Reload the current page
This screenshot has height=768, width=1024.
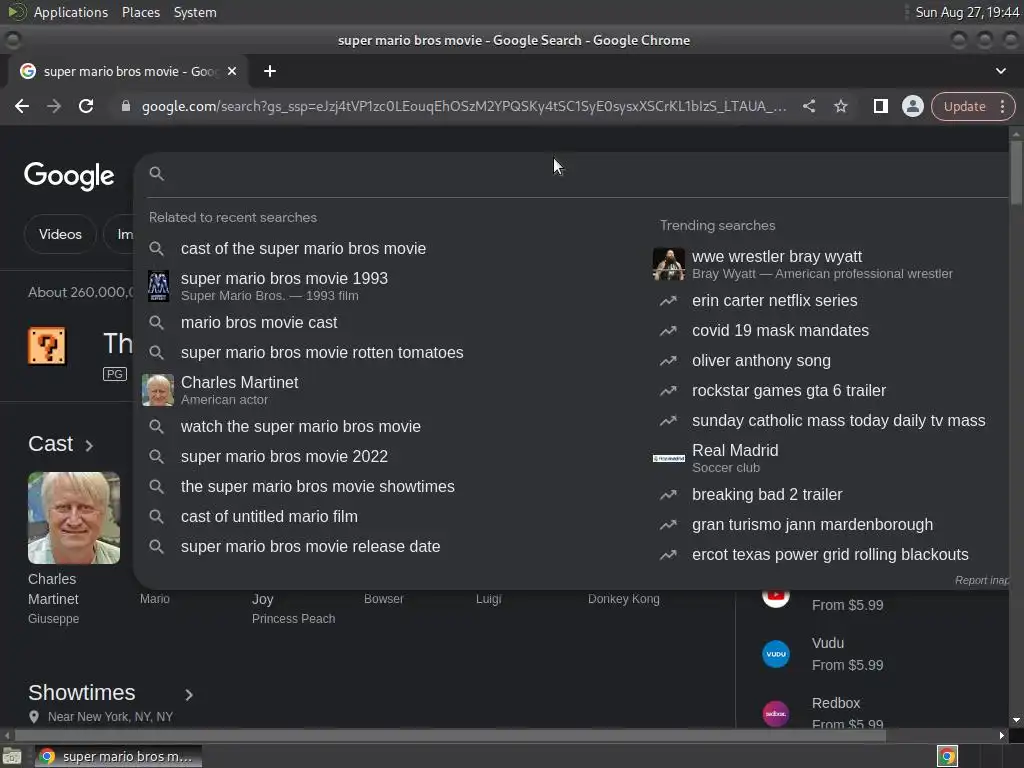point(86,106)
